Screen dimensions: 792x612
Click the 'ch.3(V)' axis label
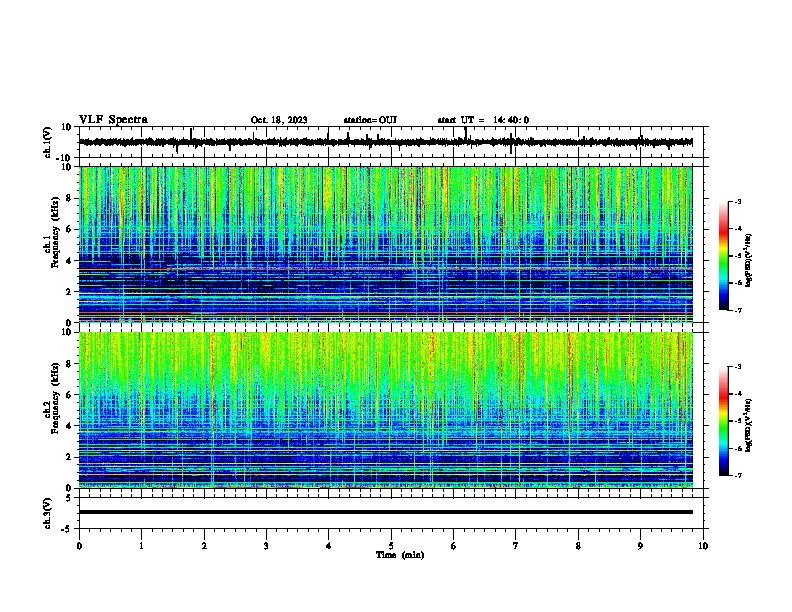48,513
